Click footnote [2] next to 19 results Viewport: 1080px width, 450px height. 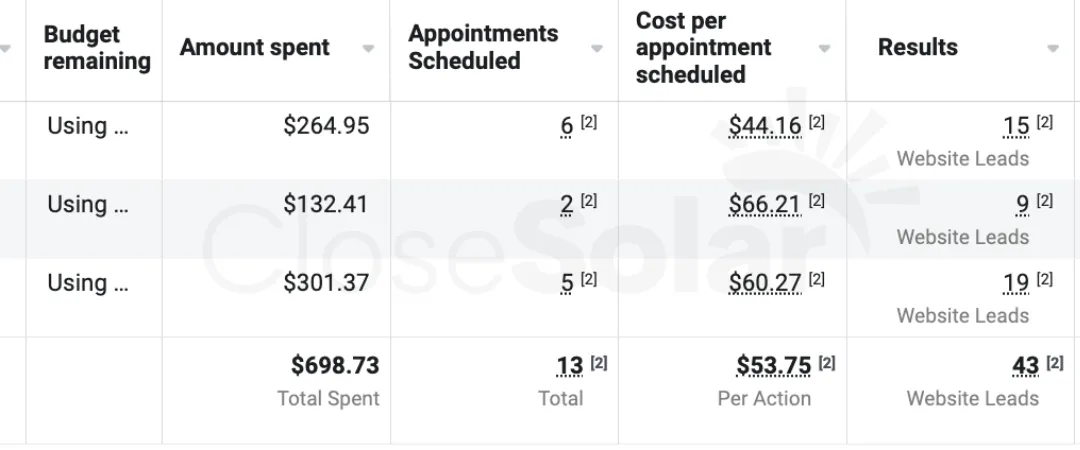[1044, 279]
